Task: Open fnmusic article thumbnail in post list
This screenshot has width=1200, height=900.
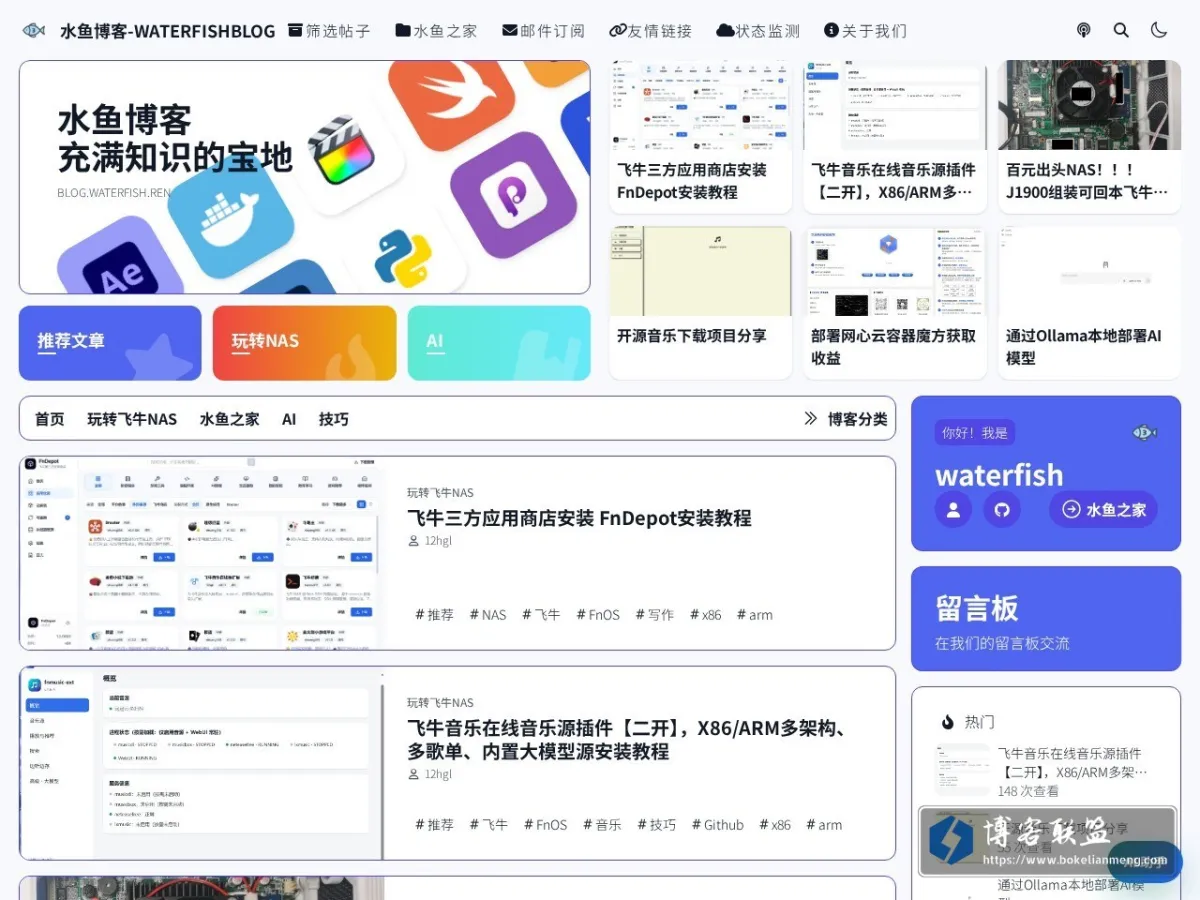Action: coord(201,763)
